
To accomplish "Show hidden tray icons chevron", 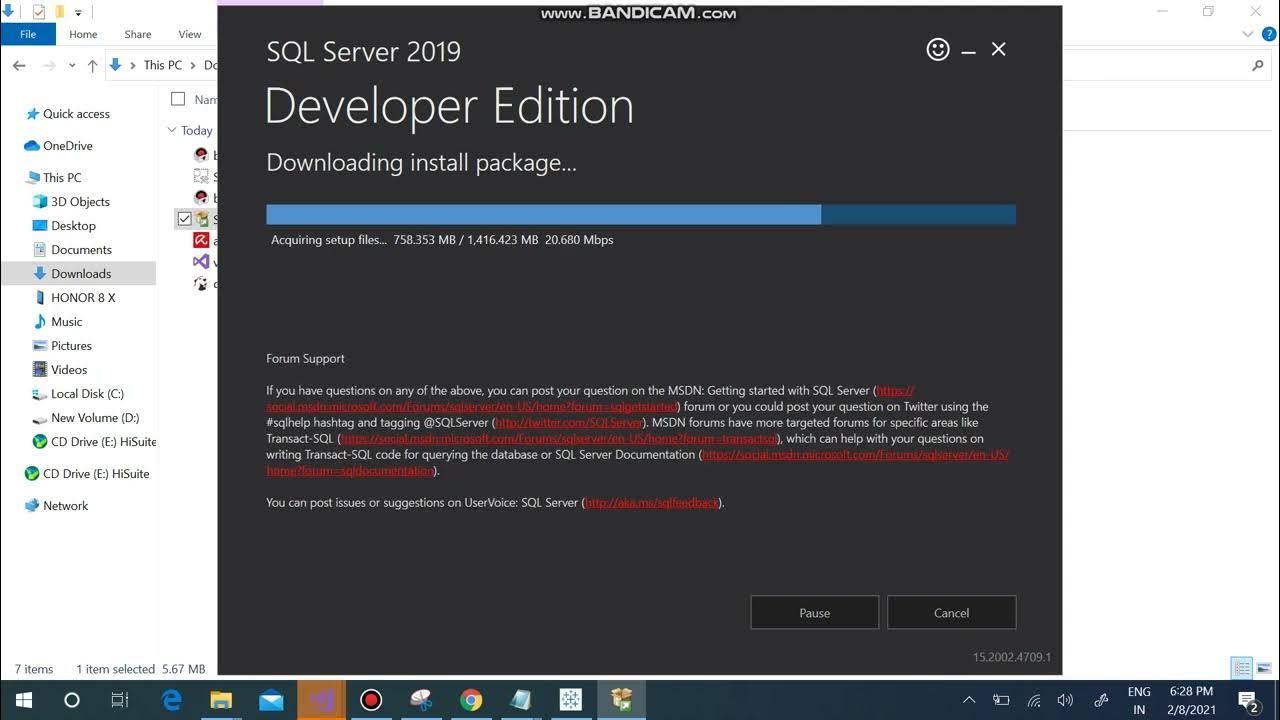I will [x=968, y=700].
